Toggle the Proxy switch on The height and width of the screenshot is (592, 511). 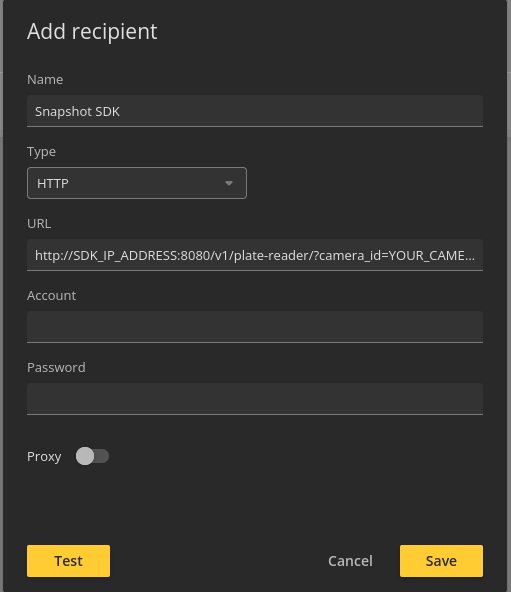coord(92,456)
